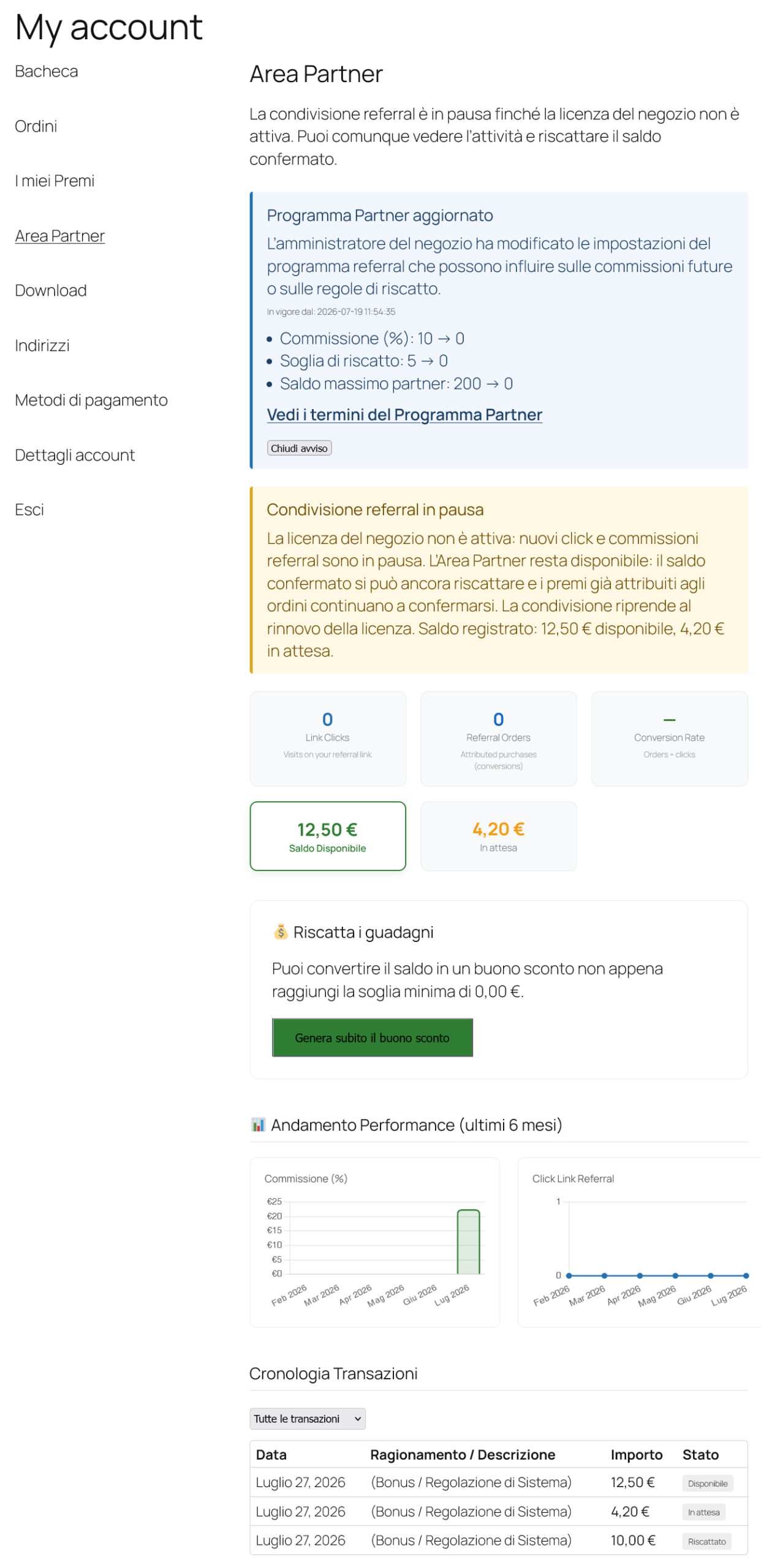
Task: Open Vedi i termini del Programma Partner link
Action: click(404, 414)
